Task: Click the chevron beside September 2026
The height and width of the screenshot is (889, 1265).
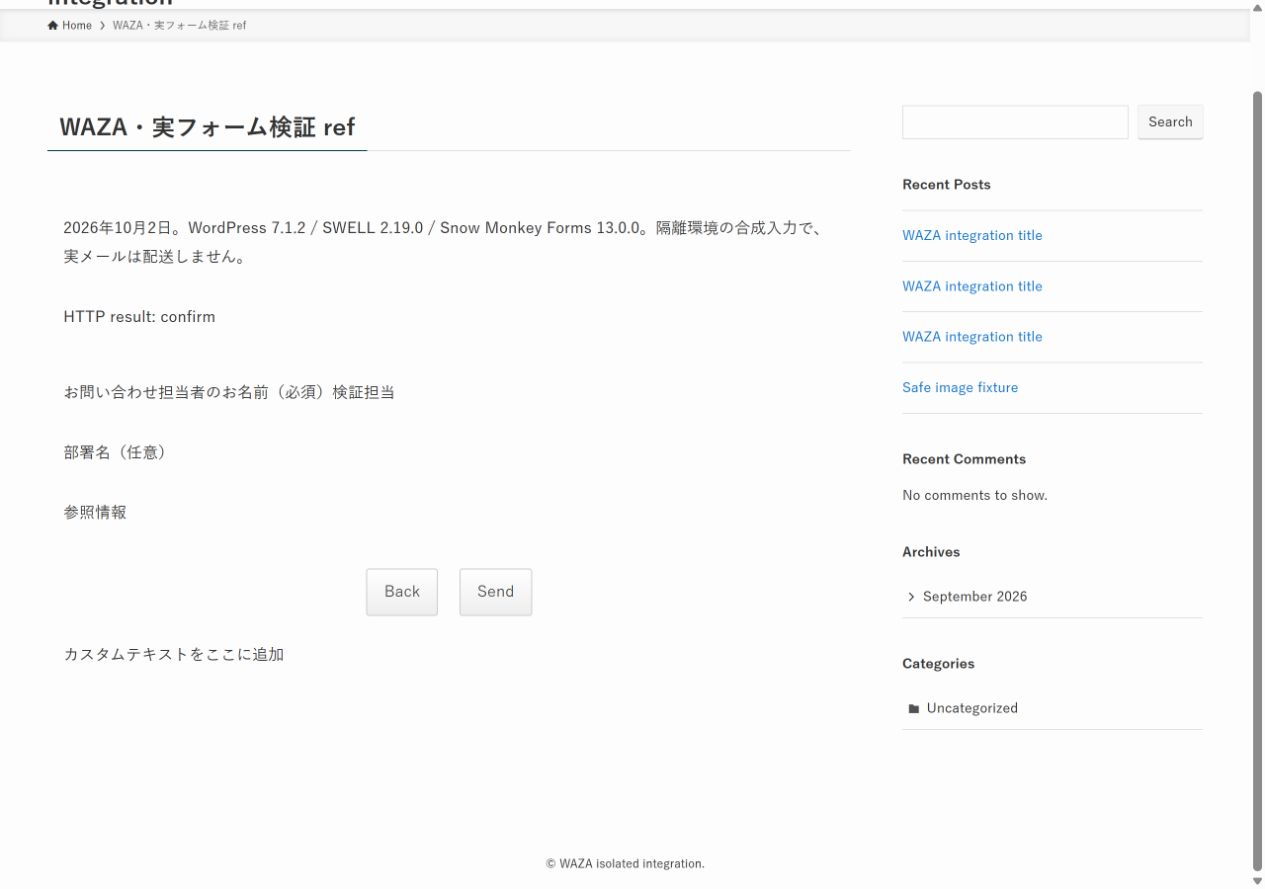Action: click(911, 597)
